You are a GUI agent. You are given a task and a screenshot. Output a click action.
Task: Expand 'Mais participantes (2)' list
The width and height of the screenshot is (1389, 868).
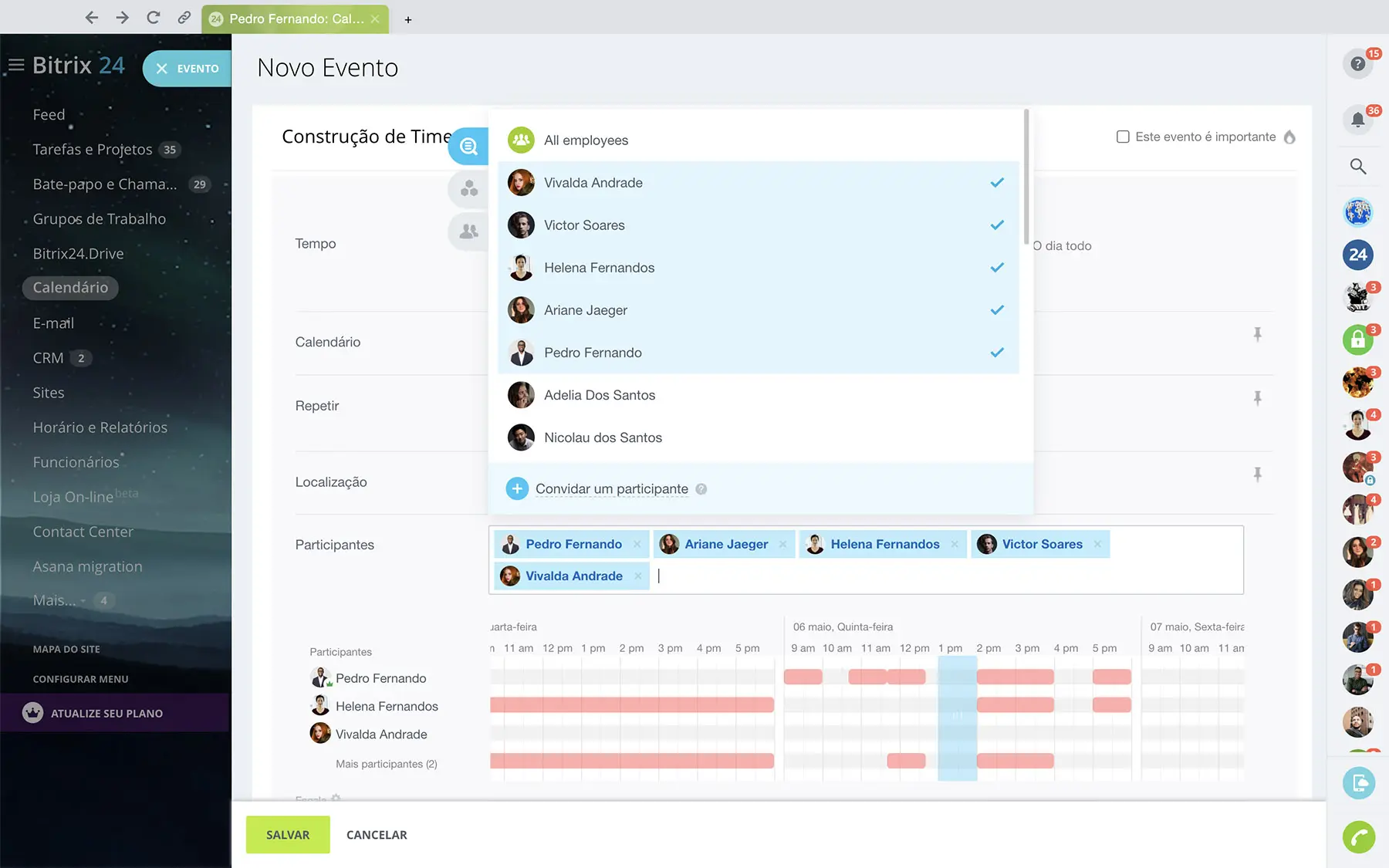[386, 764]
